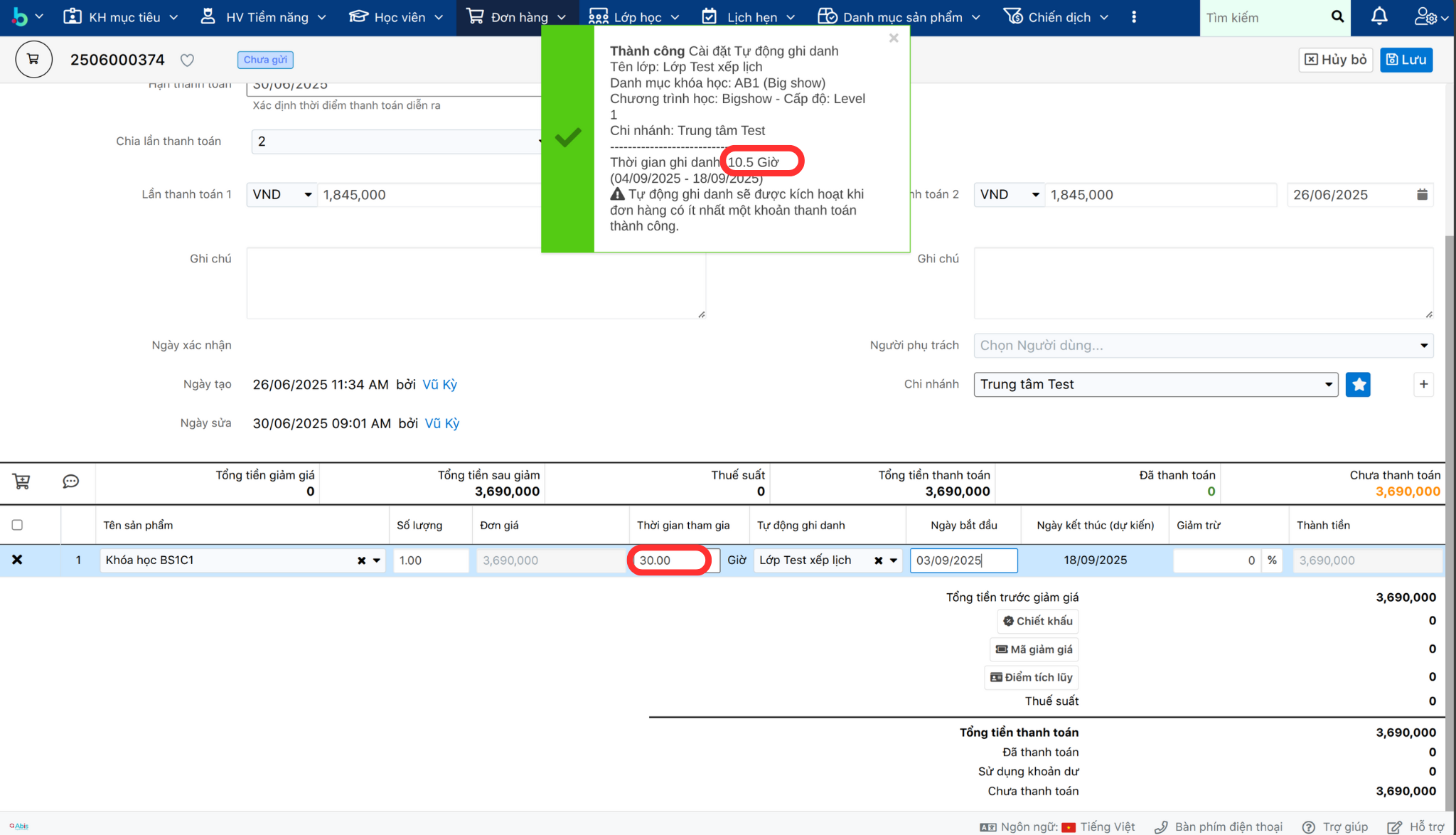Click the heart favorite icon beside order number
The width and height of the screenshot is (1456, 835).
(187, 60)
